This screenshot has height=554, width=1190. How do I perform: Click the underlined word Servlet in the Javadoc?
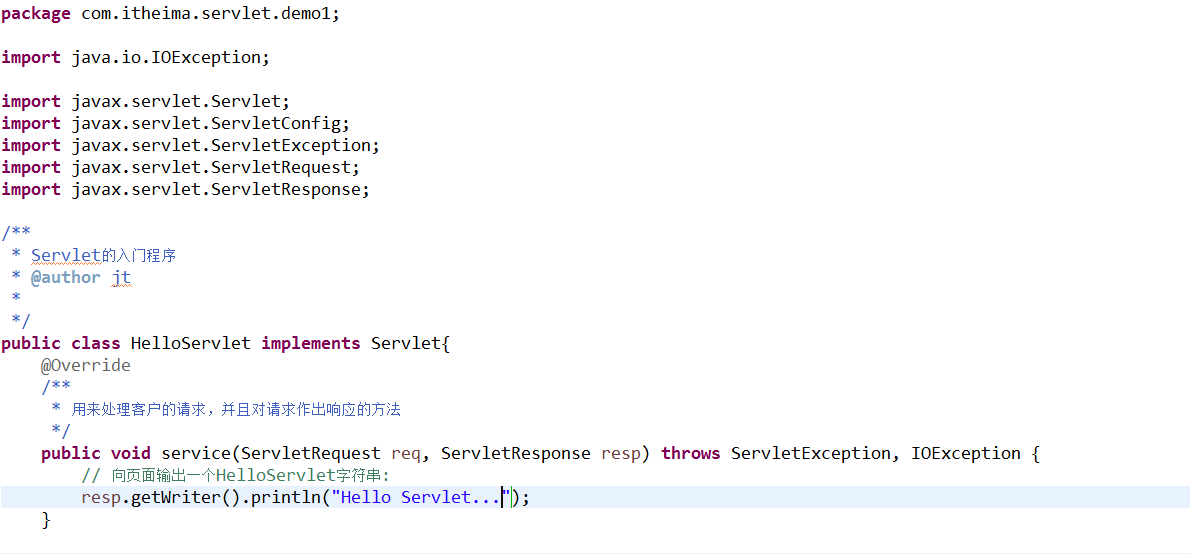pyautogui.click(x=66, y=256)
